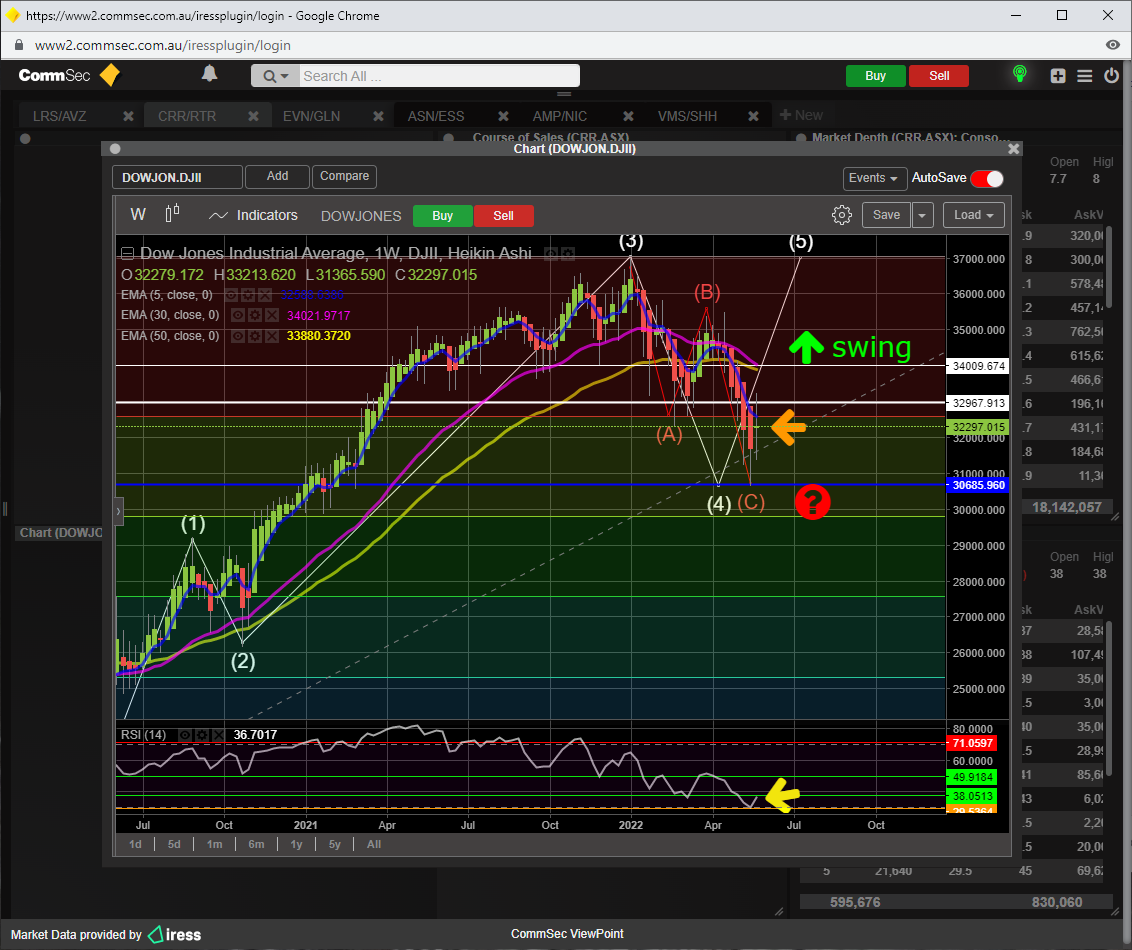The height and width of the screenshot is (950, 1132).
Task: Remove the EMA 30 indicator
Action: pos(271,315)
